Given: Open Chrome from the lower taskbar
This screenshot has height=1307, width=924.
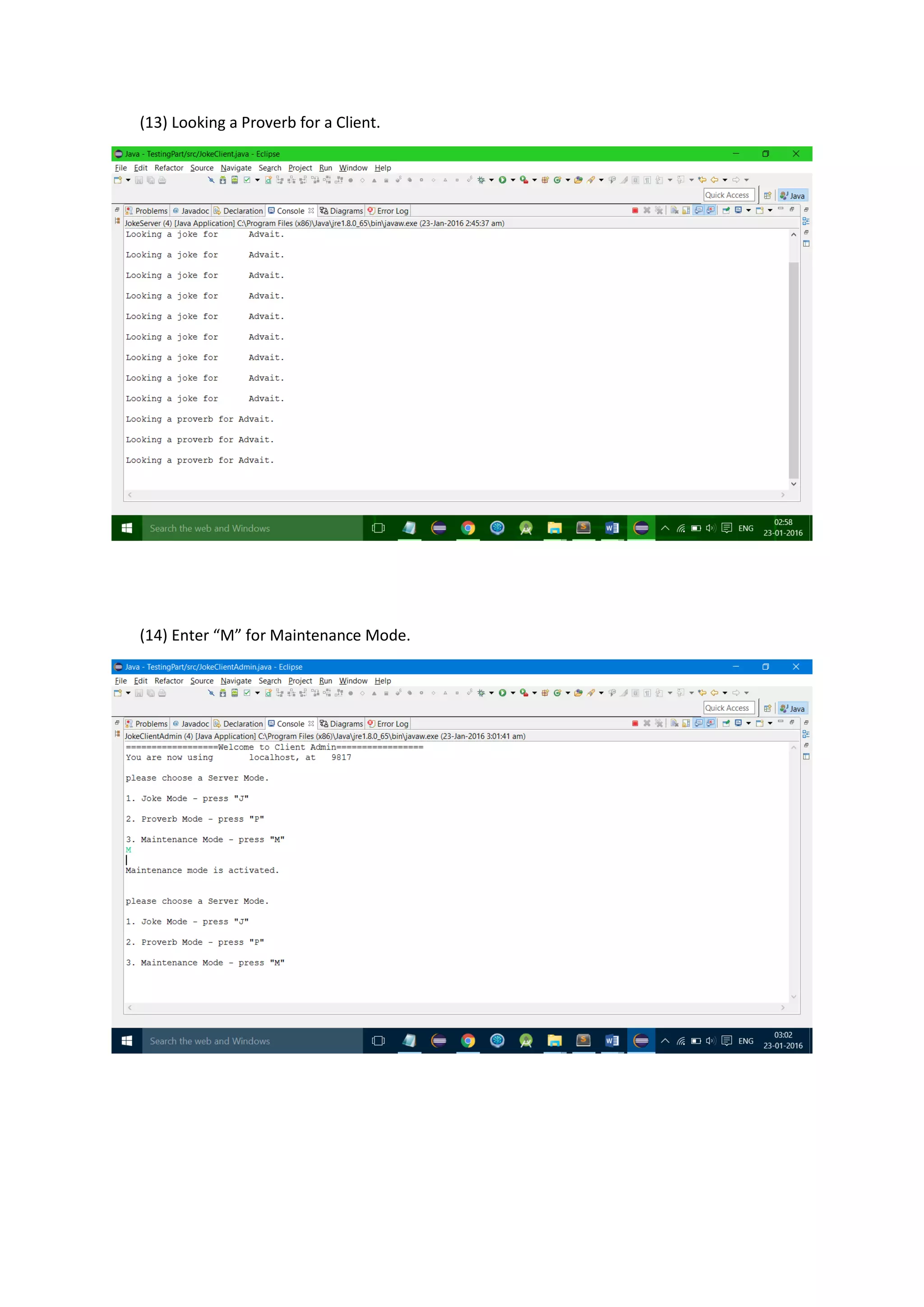Looking at the screenshot, I should pyautogui.click(x=468, y=1041).
